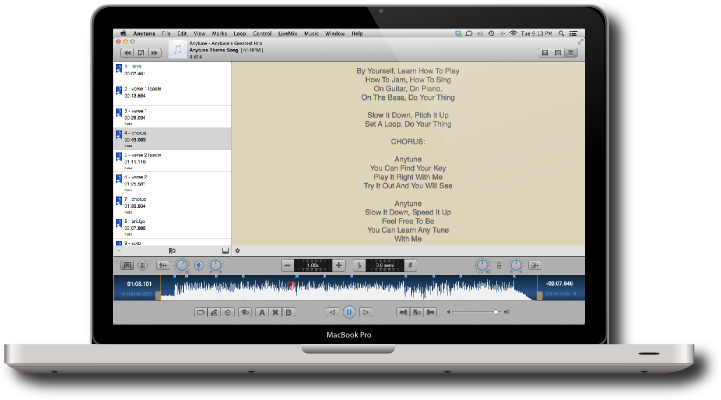Set loop point A
The height and width of the screenshot is (400, 721).
point(262,313)
